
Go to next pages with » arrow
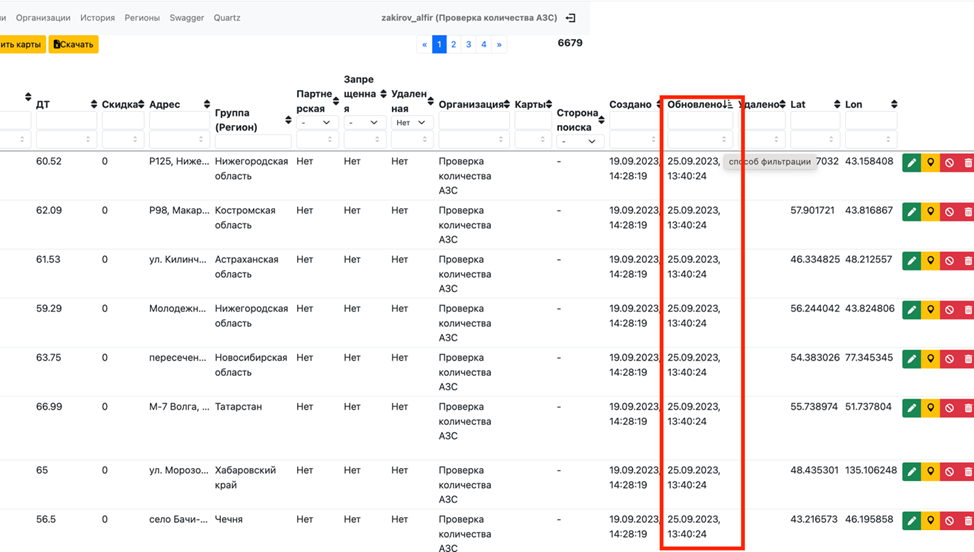pos(499,44)
